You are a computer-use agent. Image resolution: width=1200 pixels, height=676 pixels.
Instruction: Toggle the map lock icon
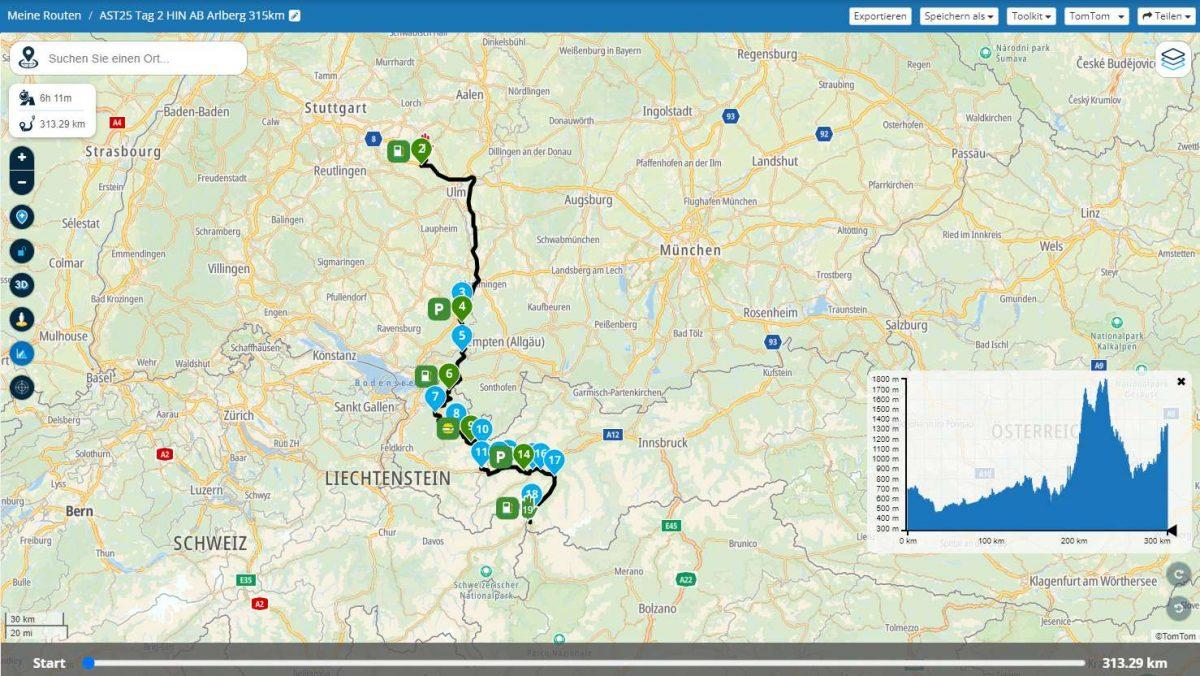(x=22, y=251)
